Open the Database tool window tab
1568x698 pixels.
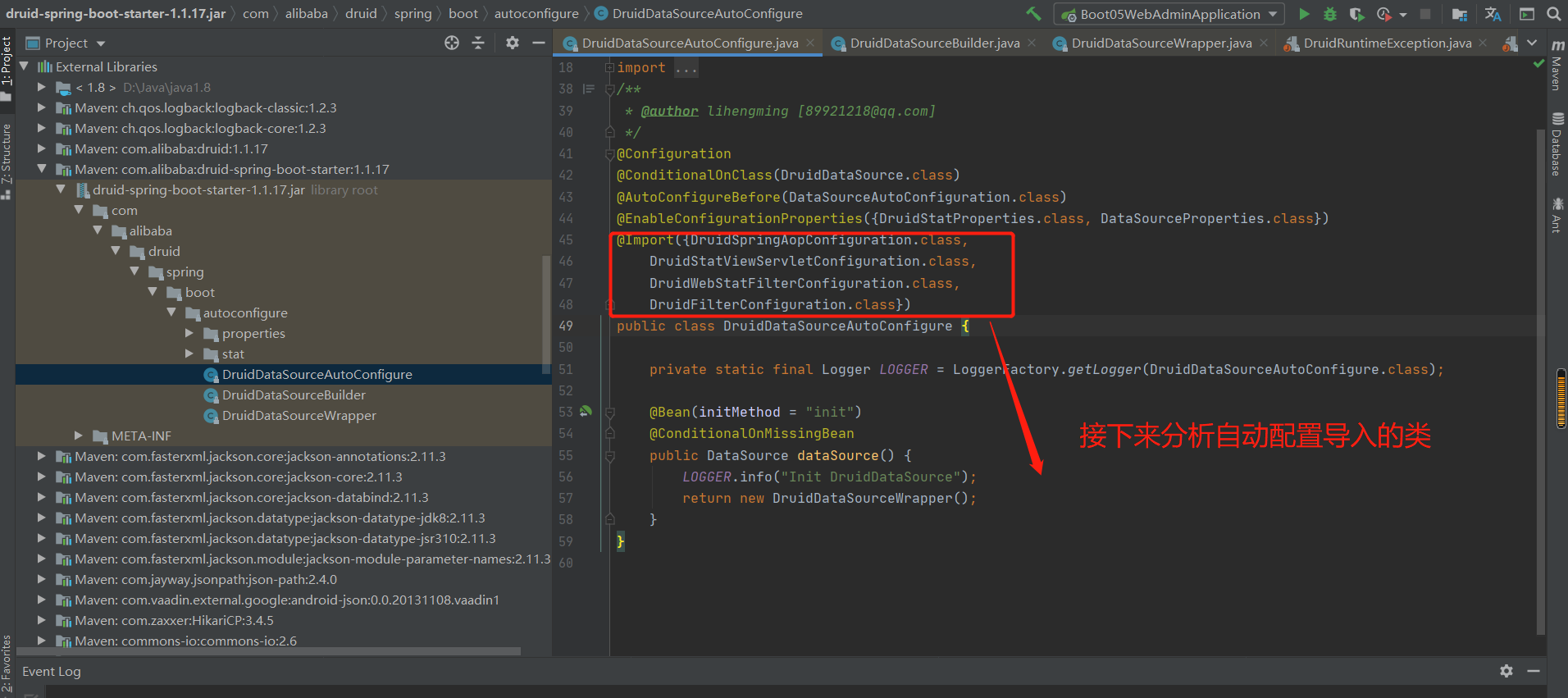[x=1557, y=144]
